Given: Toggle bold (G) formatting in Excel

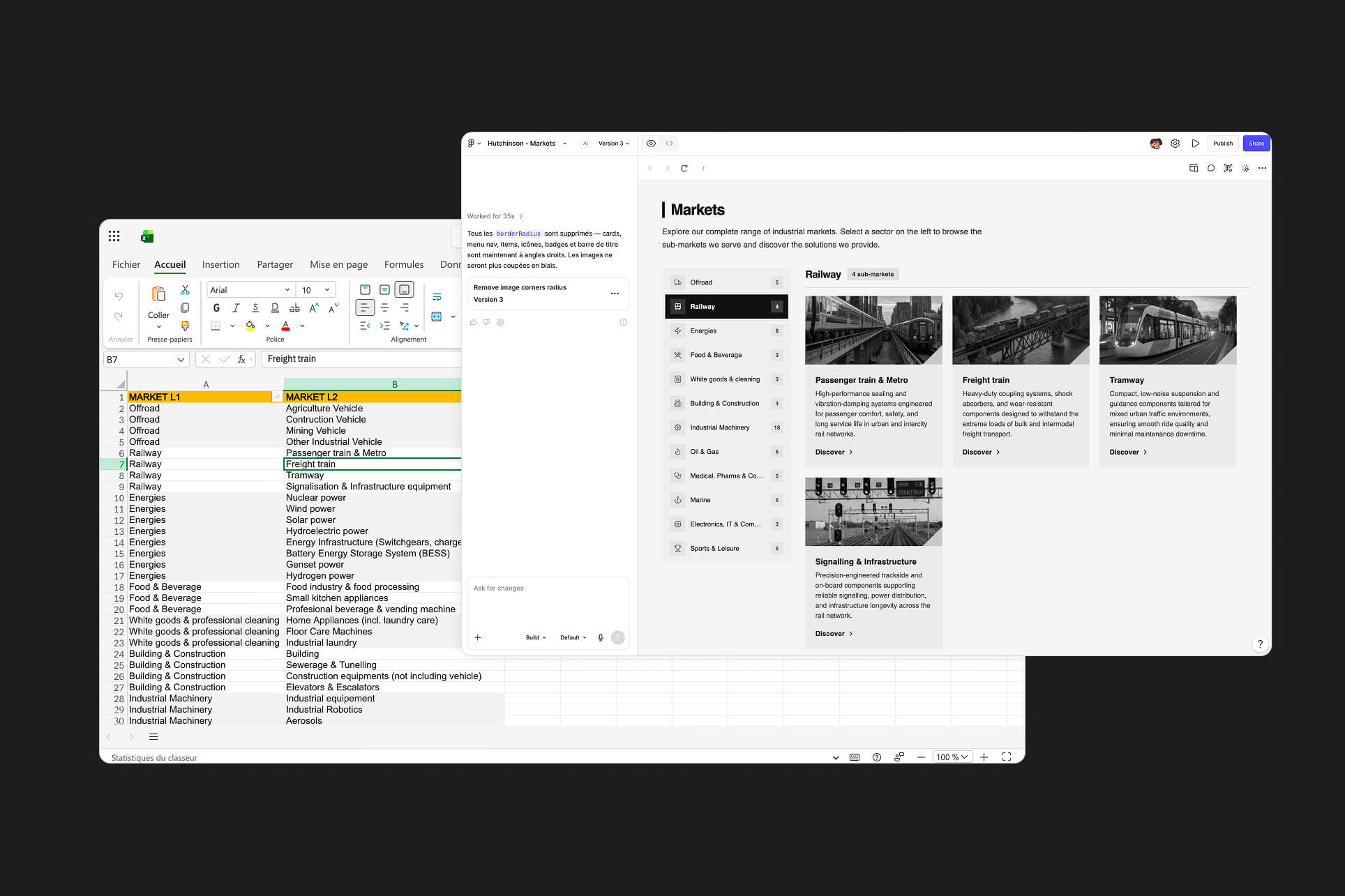Looking at the screenshot, I should [x=216, y=307].
